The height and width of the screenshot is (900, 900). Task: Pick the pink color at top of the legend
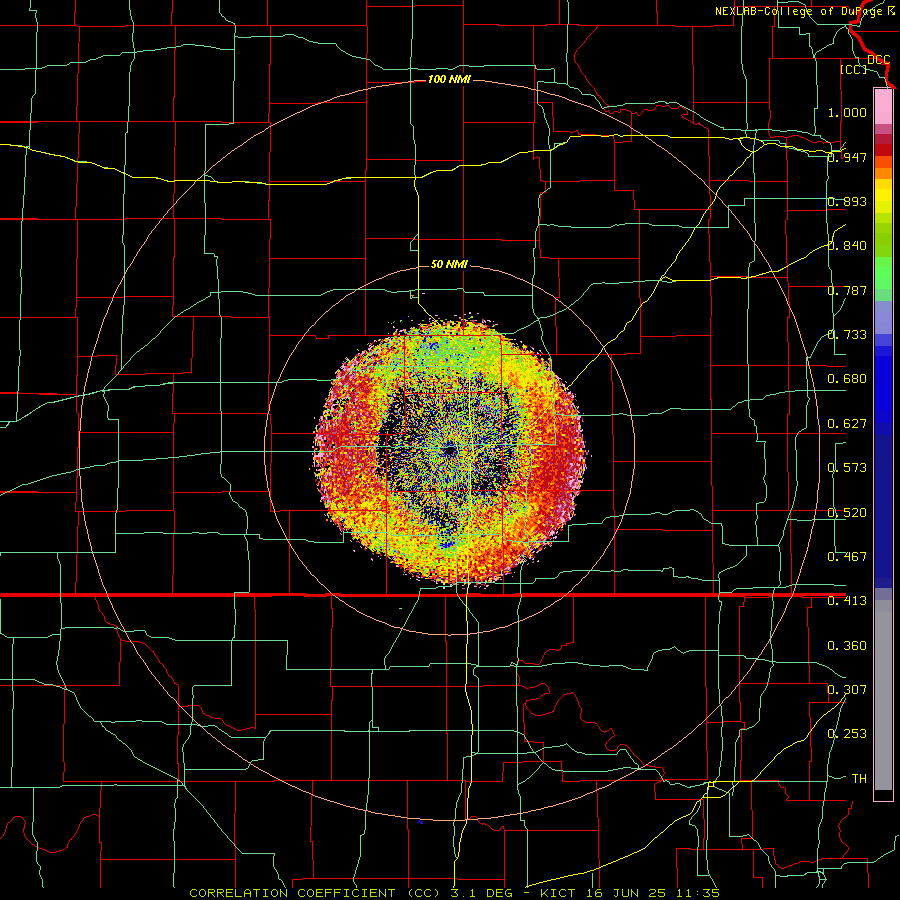tap(883, 107)
